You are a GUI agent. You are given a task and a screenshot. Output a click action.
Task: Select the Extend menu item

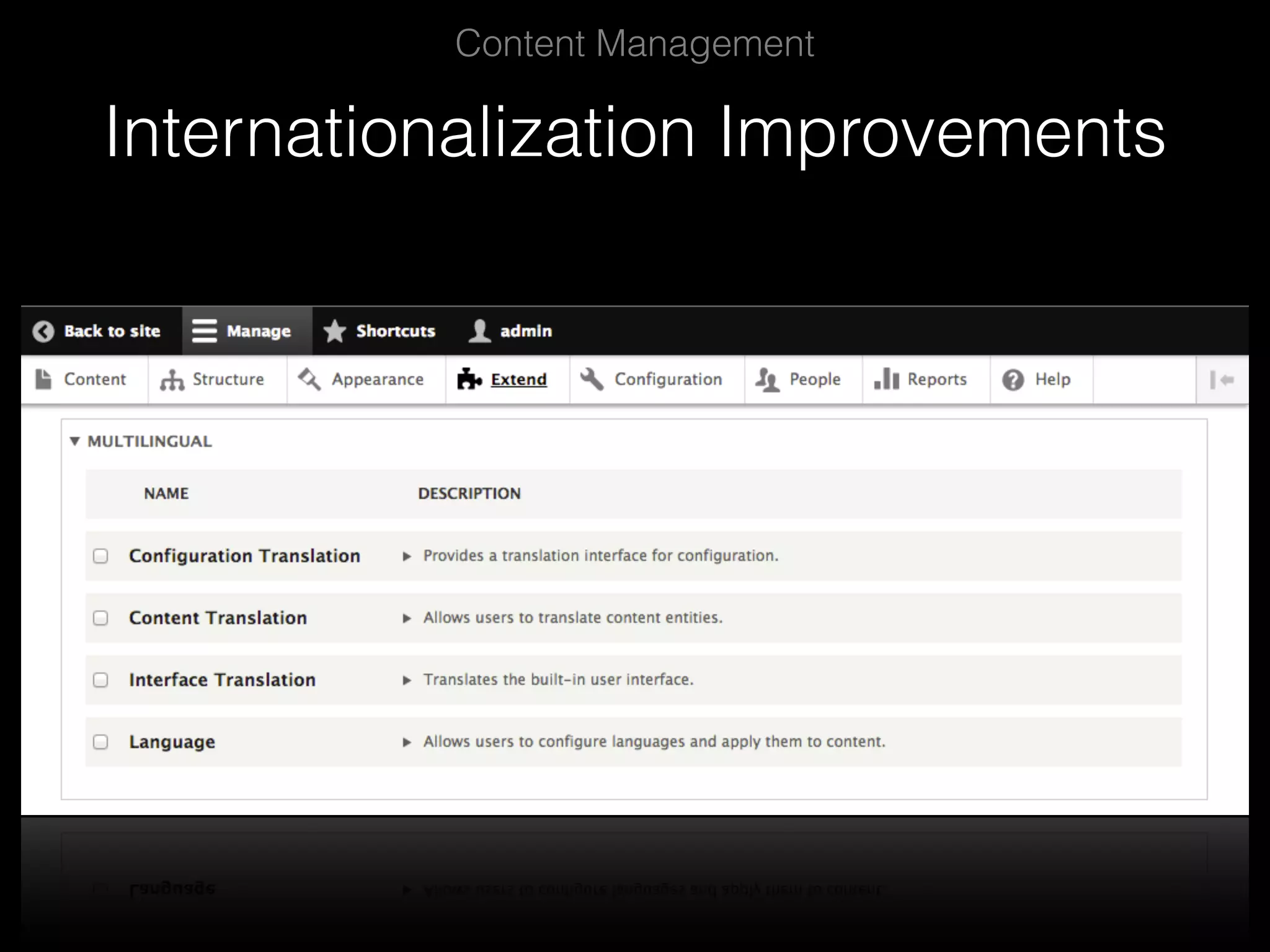click(x=508, y=379)
